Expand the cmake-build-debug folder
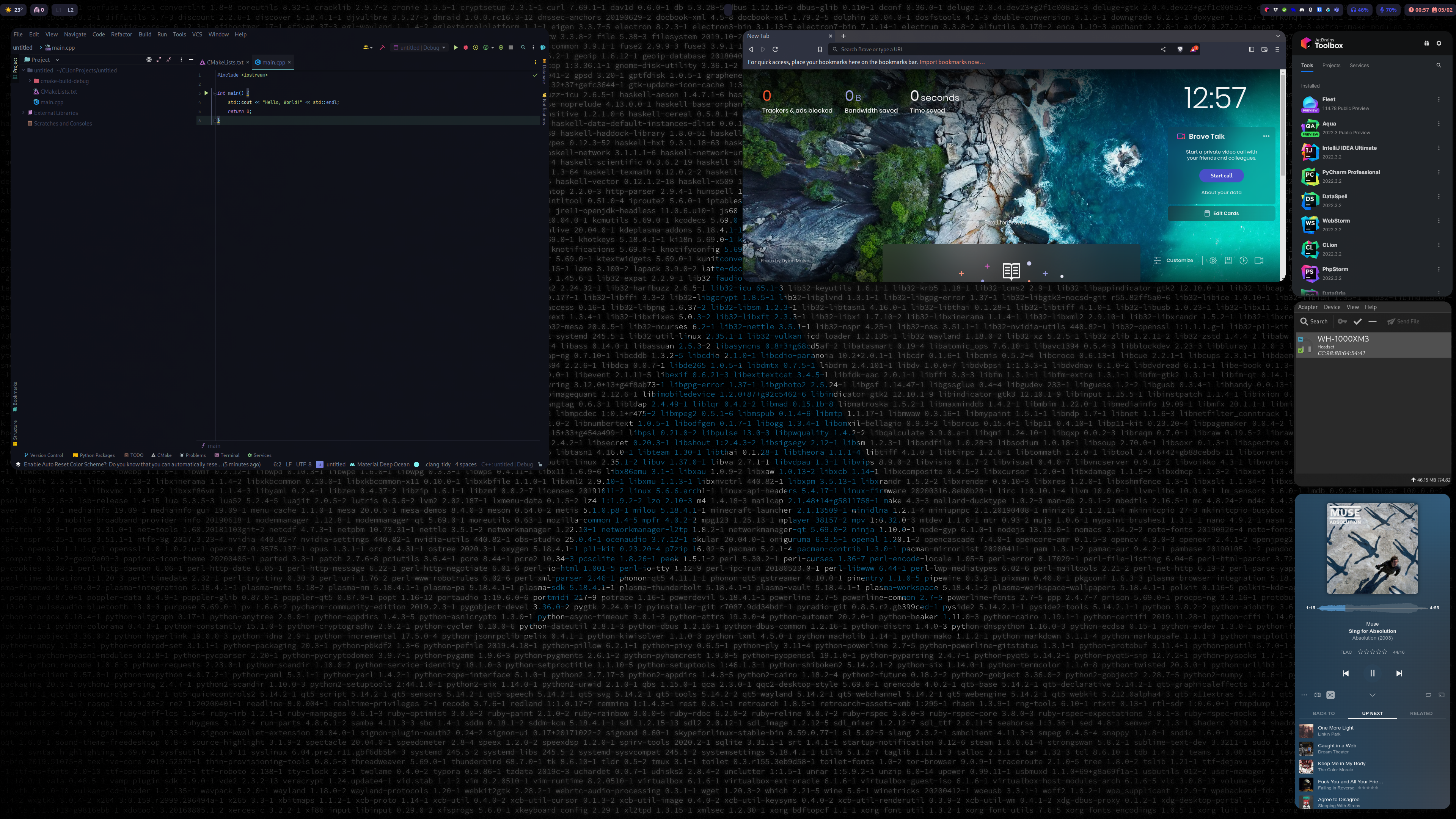The image size is (1456, 819). point(30,81)
